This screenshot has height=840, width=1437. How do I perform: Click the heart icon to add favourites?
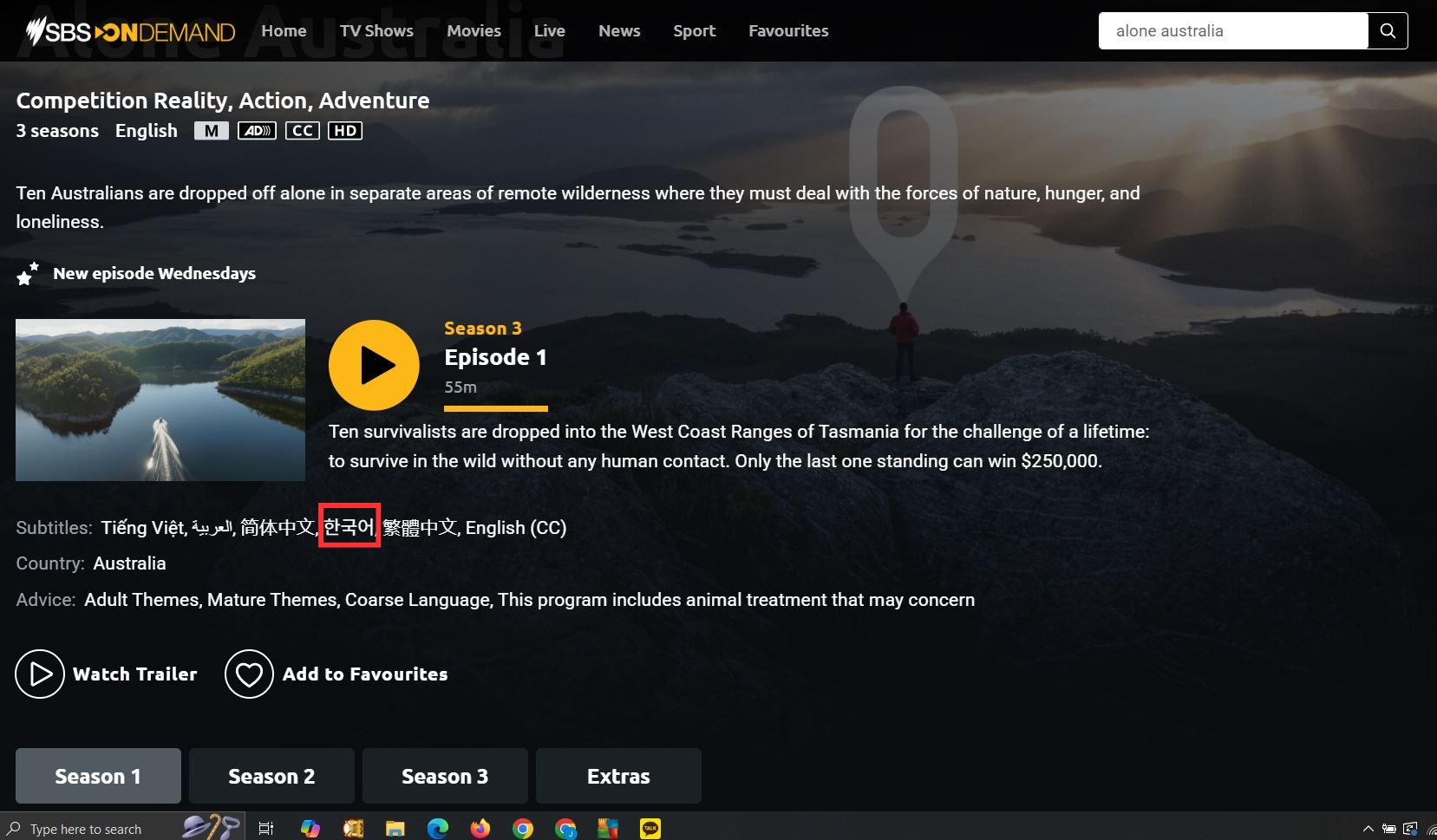point(249,674)
